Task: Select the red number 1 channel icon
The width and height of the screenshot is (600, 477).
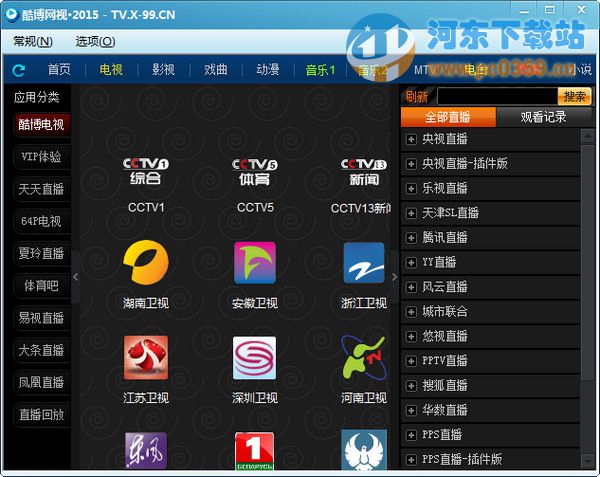Action: [x=254, y=451]
